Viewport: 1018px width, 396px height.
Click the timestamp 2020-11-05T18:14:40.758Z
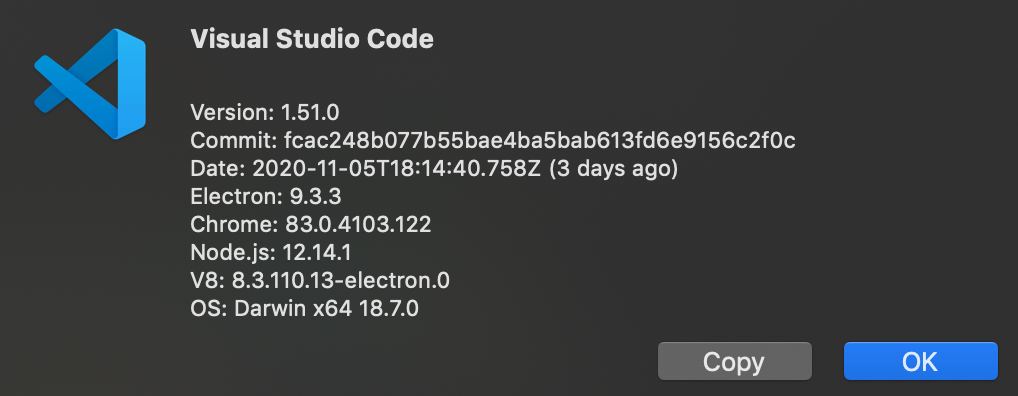coord(397,169)
